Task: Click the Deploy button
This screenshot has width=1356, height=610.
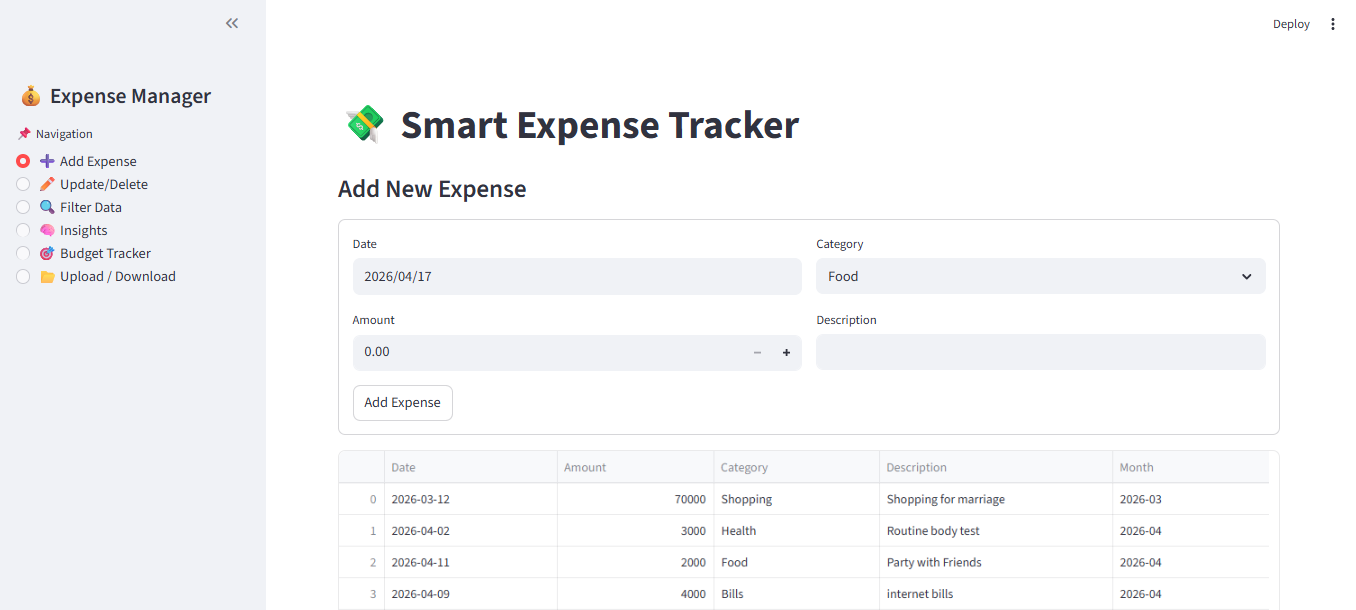Action: tap(1290, 24)
